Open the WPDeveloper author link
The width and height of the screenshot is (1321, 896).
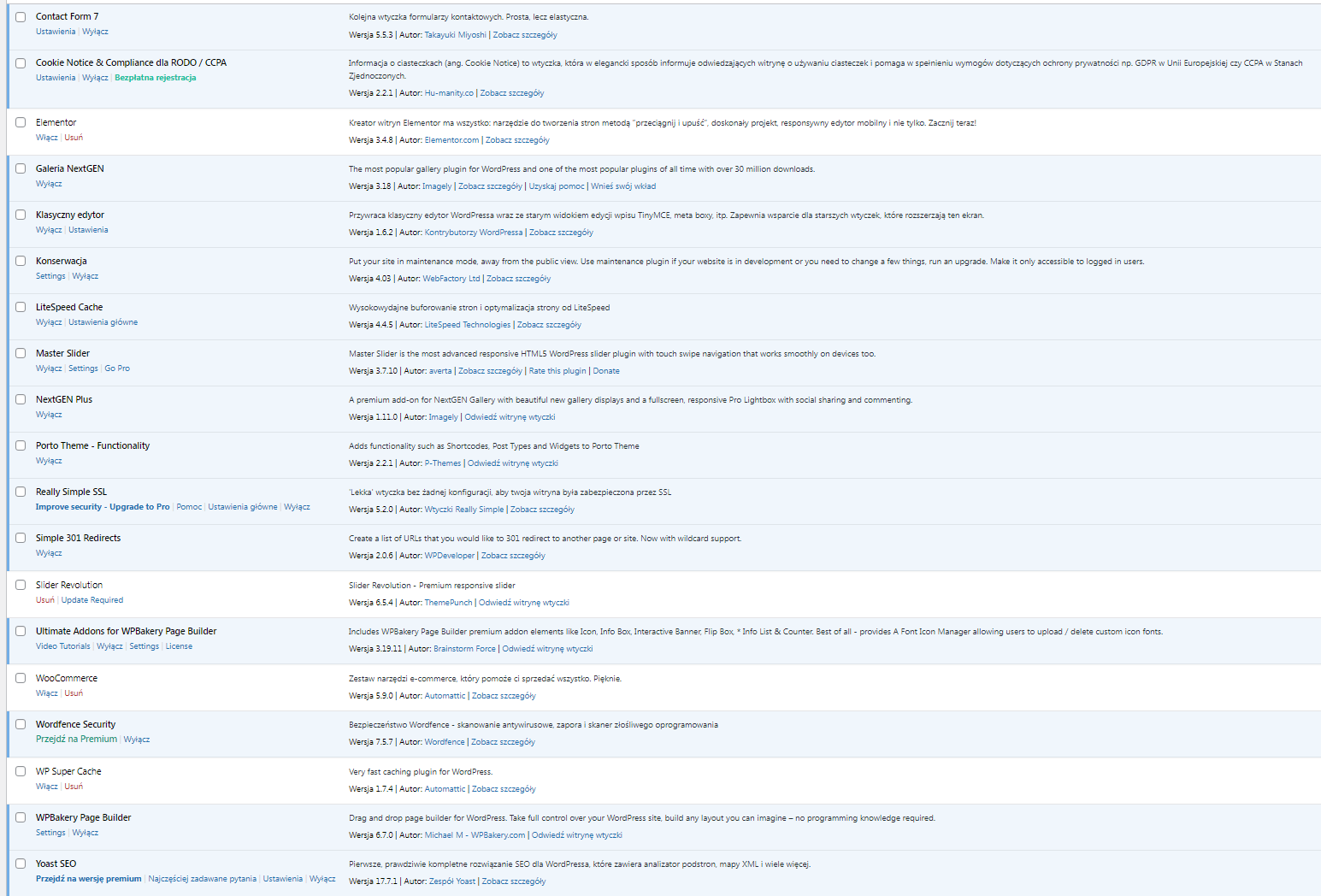(x=450, y=556)
